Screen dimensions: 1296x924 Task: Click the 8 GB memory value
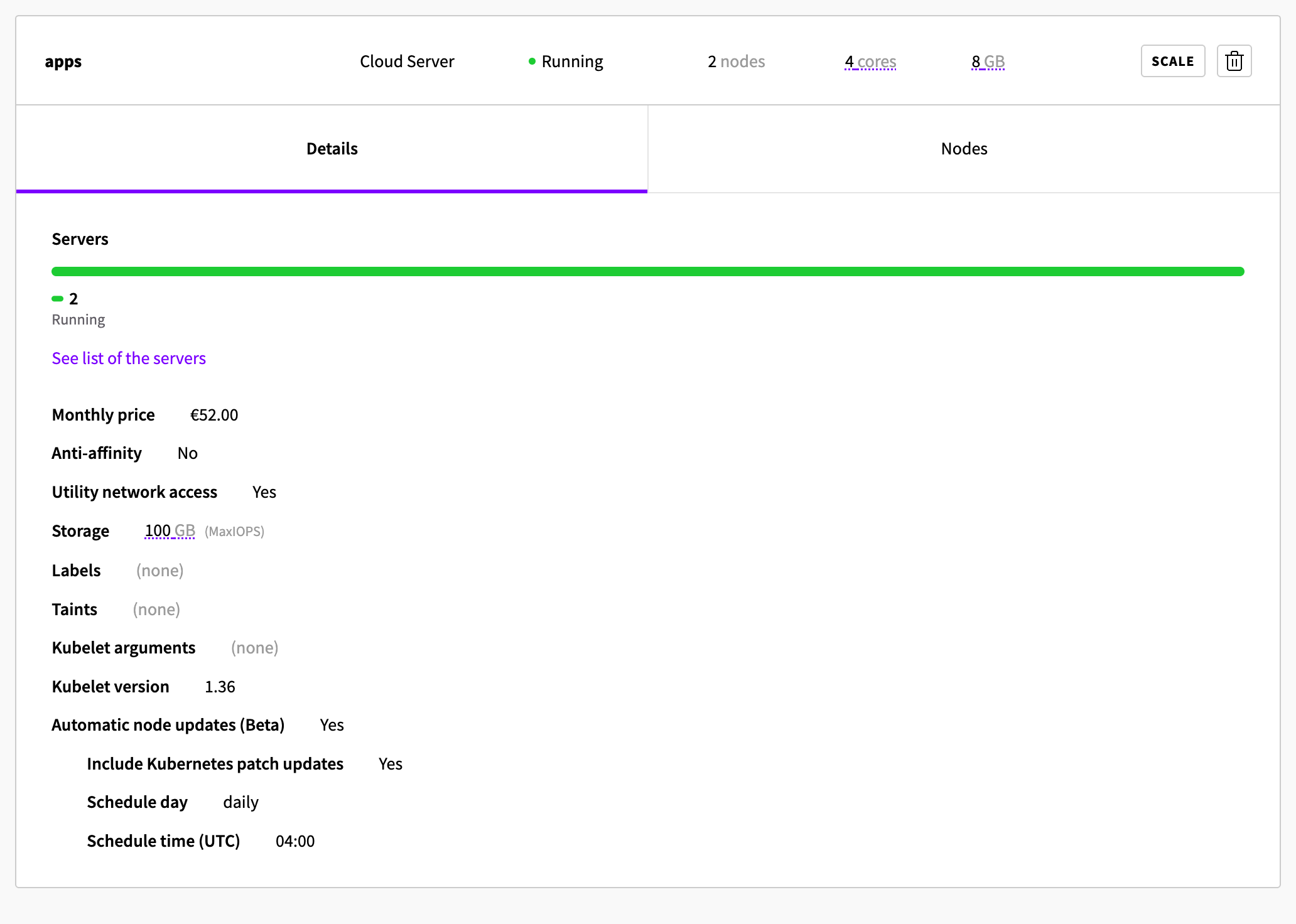point(988,62)
